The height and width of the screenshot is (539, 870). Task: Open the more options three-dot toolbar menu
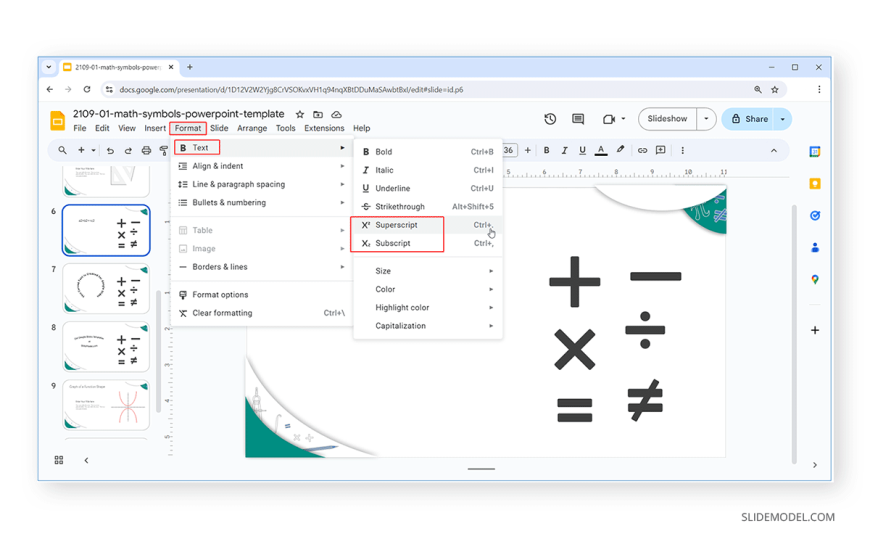pyautogui.click(x=682, y=150)
